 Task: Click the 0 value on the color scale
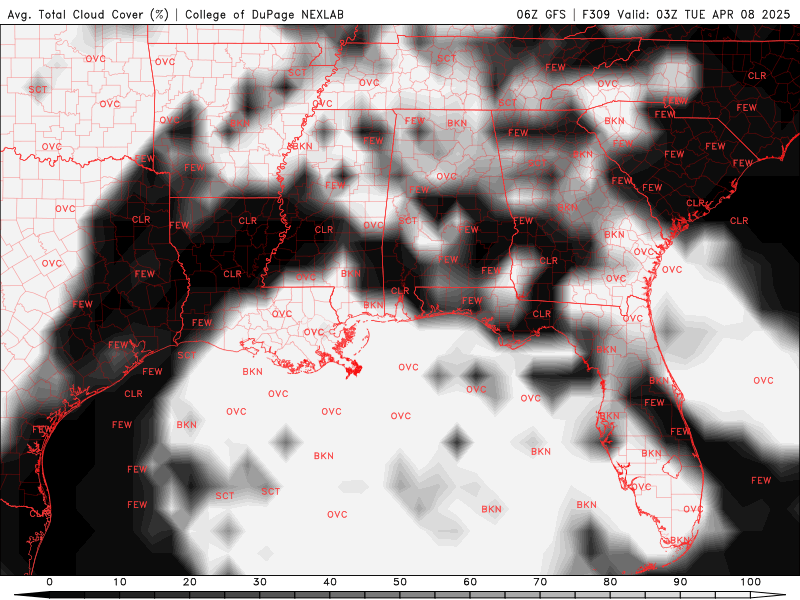pos(49,582)
